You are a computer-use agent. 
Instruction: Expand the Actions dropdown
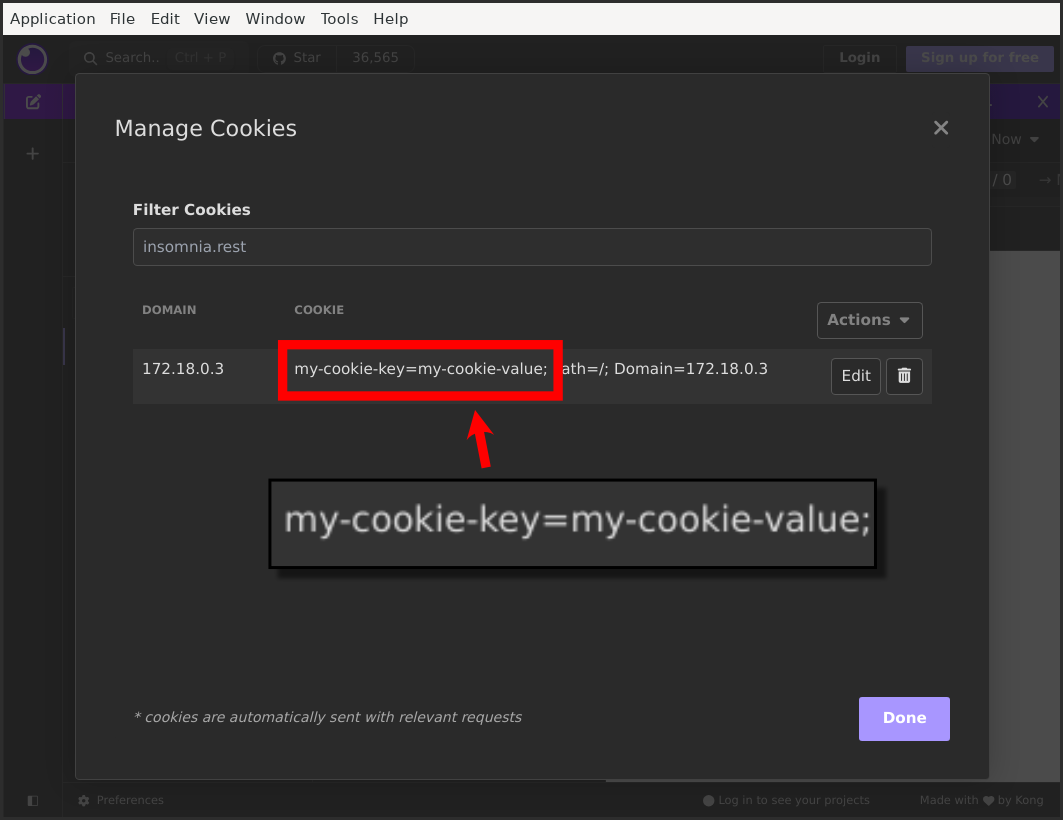[869, 320]
